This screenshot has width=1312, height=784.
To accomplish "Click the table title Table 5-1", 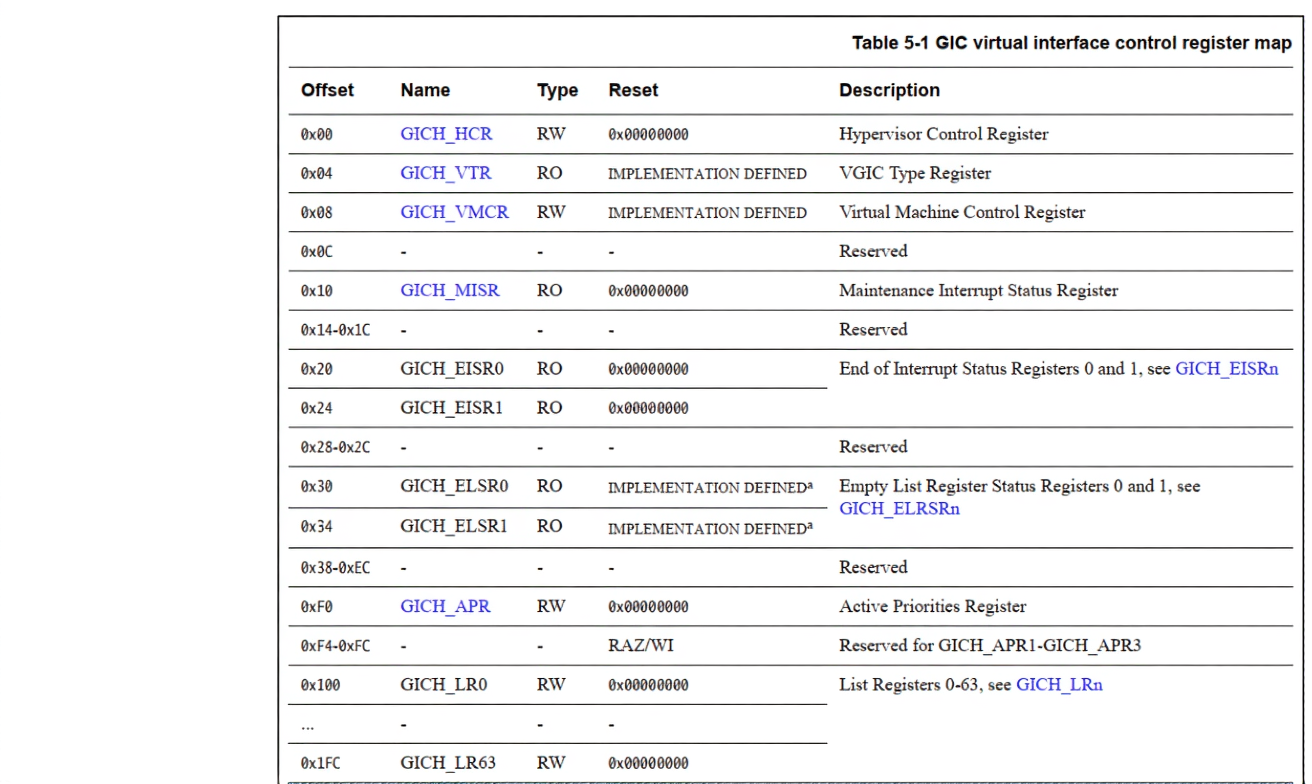I will [884, 43].
